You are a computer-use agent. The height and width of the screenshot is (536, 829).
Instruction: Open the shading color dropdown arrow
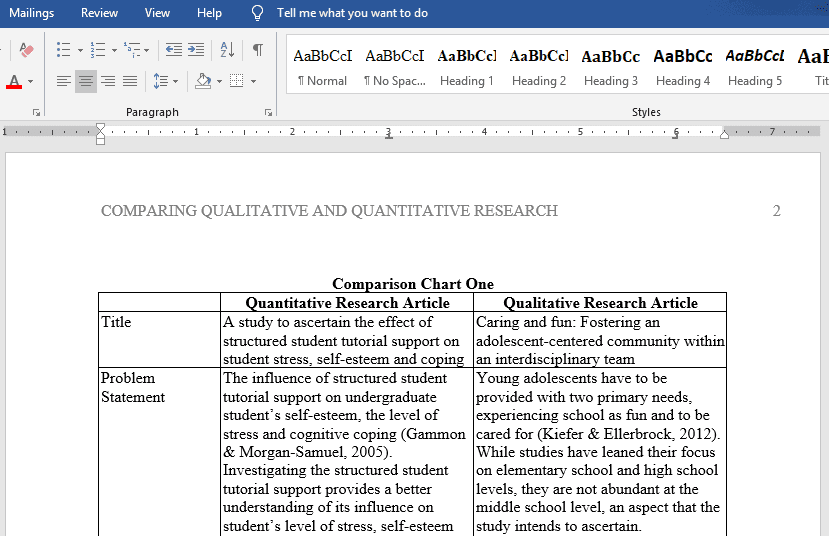[x=219, y=81]
